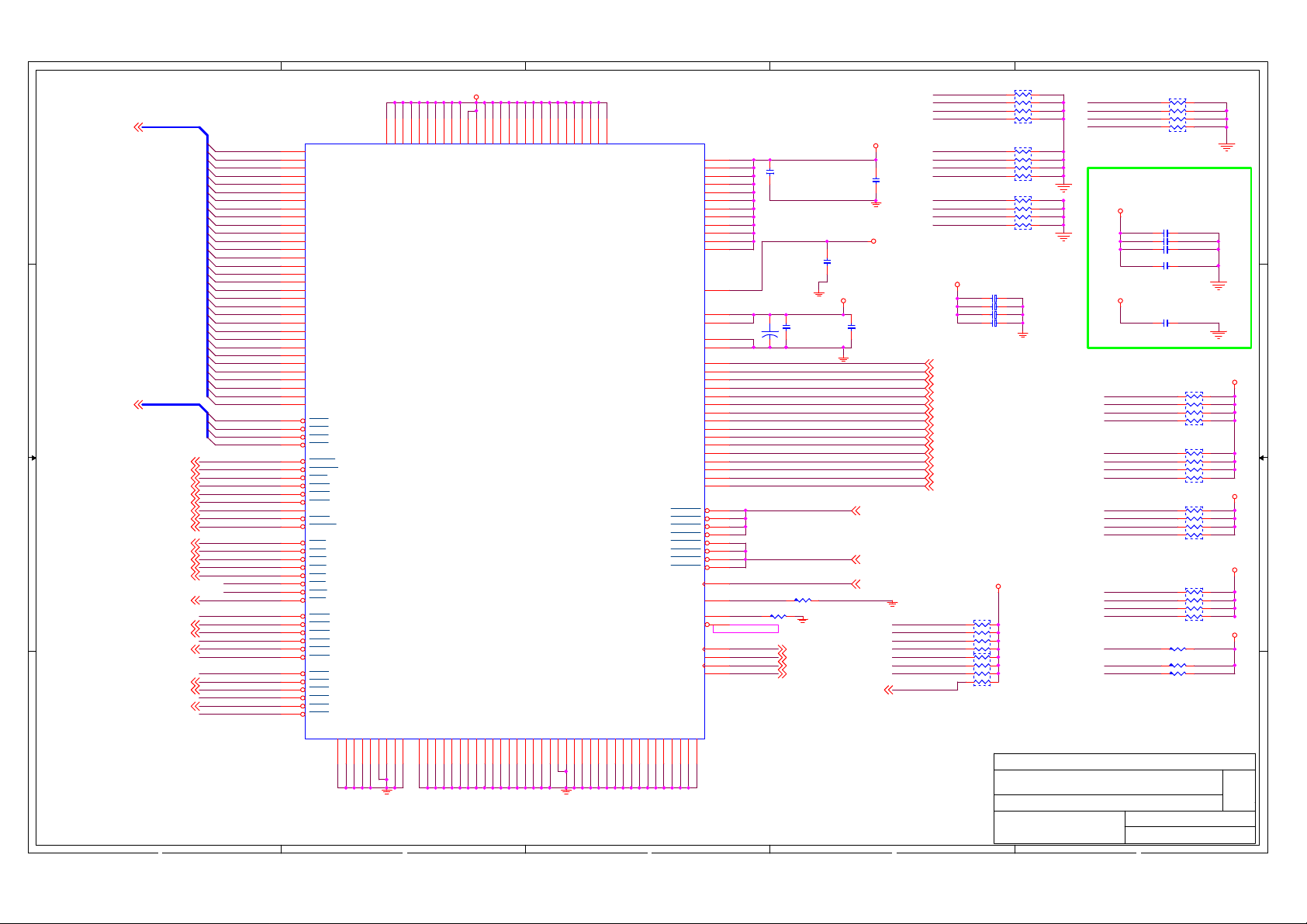The height and width of the screenshot is (924, 1307).
Task: Select the four-capacitor array left of green box
Action: pos(994,310)
